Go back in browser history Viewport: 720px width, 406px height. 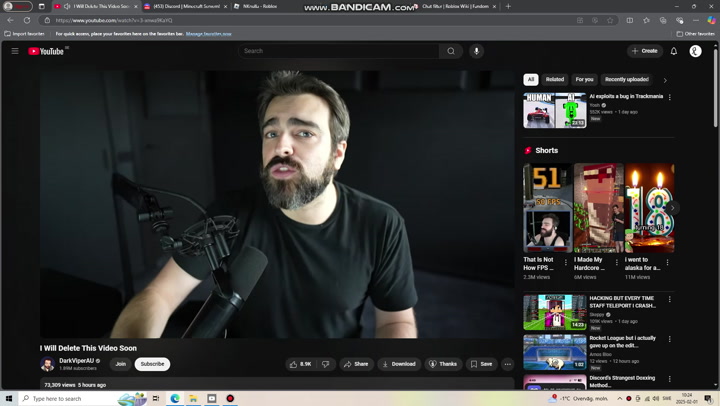click(10, 20)
